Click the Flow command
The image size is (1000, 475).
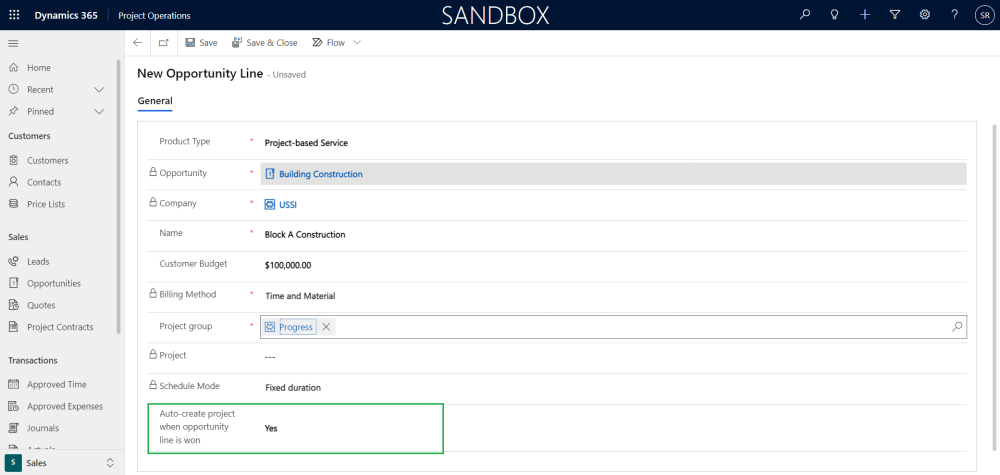pyautogui.click(x=328, y=43)
